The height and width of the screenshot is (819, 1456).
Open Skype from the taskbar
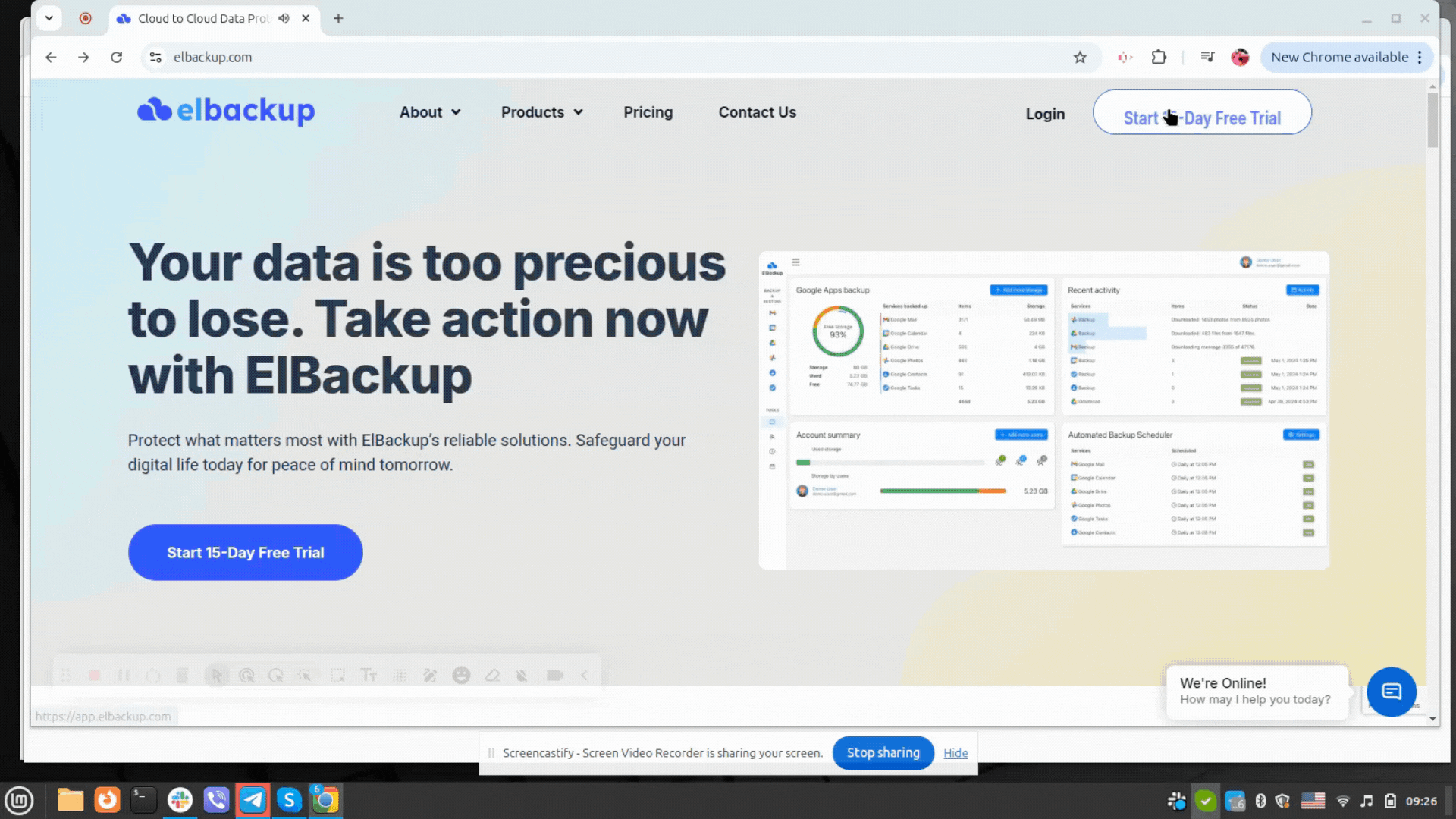289,801
